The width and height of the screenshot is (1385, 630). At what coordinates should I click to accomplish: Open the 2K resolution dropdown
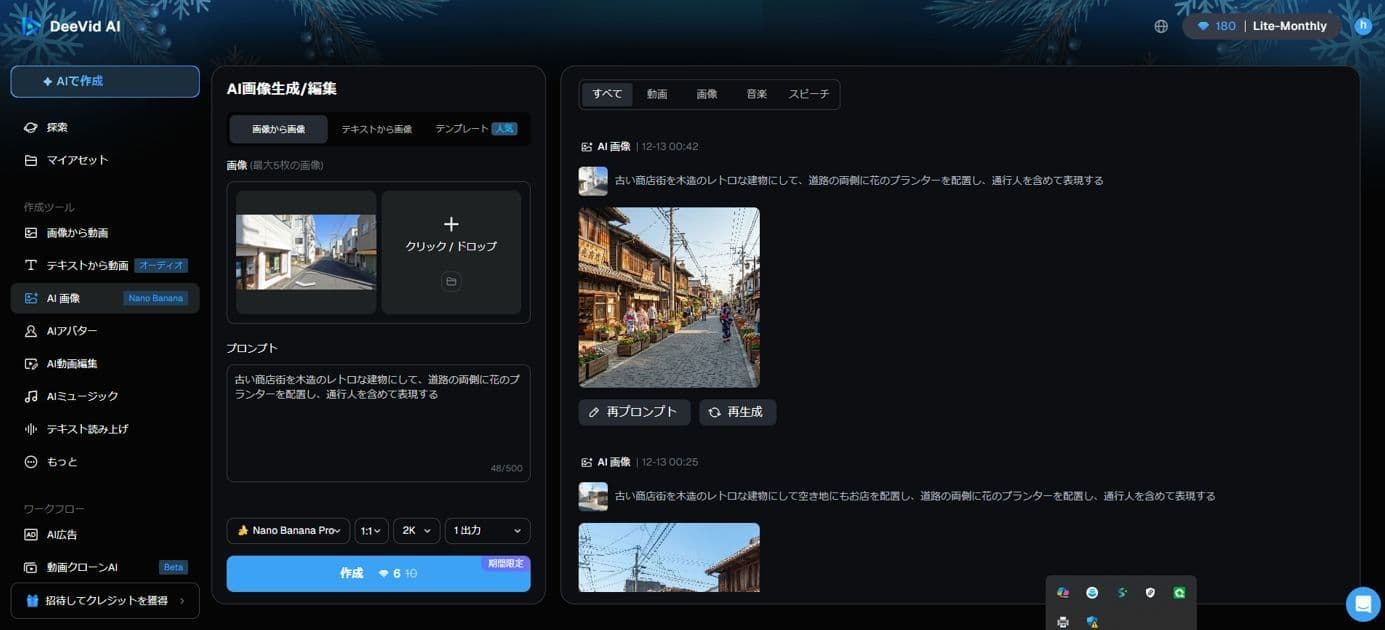click(x=416, y=531)
